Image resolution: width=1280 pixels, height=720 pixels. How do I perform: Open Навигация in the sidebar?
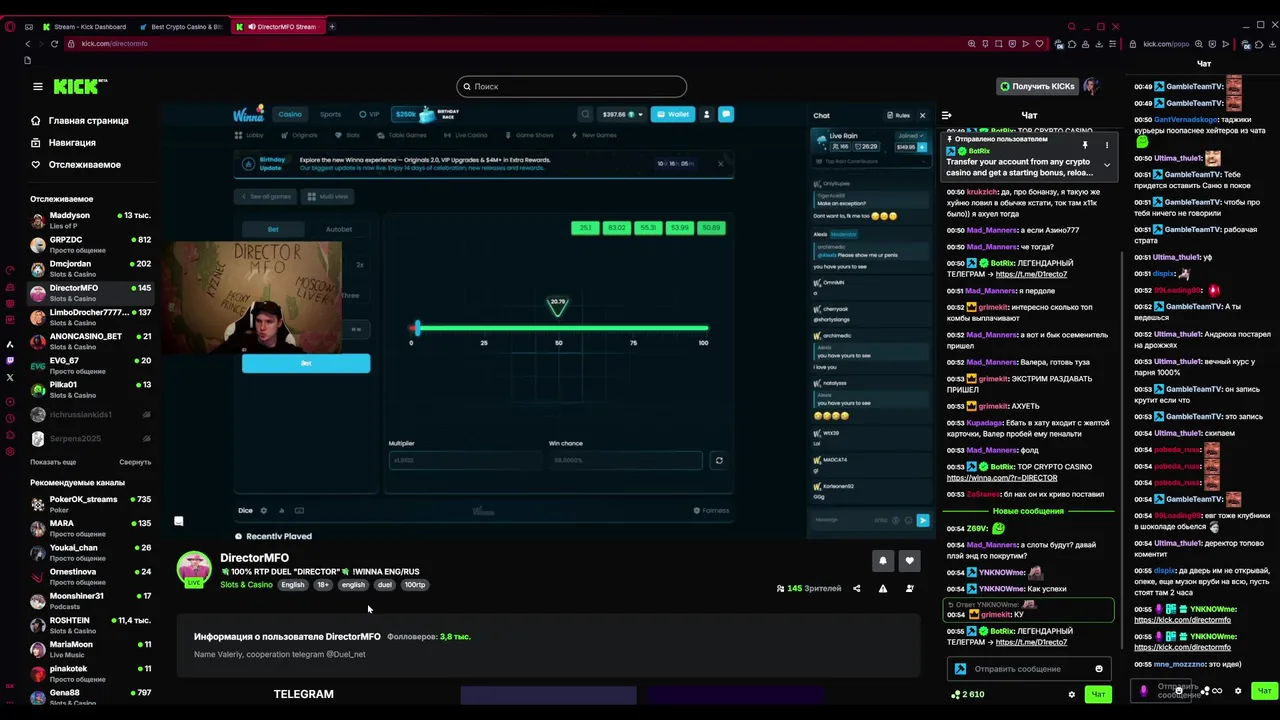click(x=64, y=143)
